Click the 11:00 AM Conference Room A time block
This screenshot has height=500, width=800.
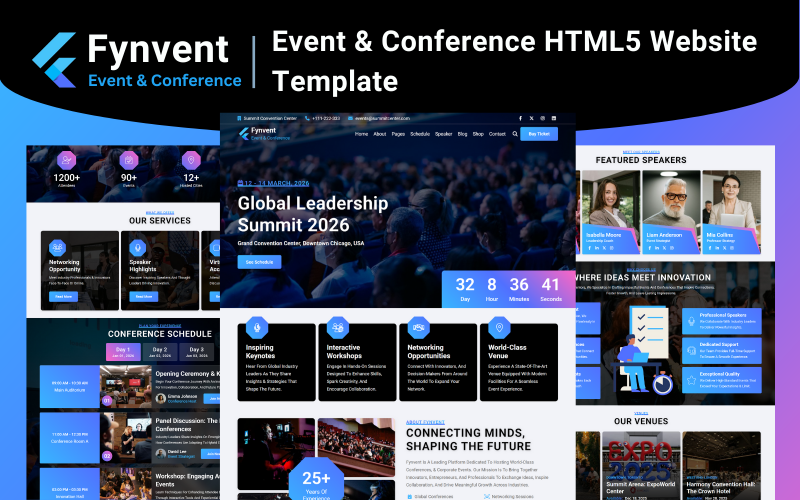point(69,437)
